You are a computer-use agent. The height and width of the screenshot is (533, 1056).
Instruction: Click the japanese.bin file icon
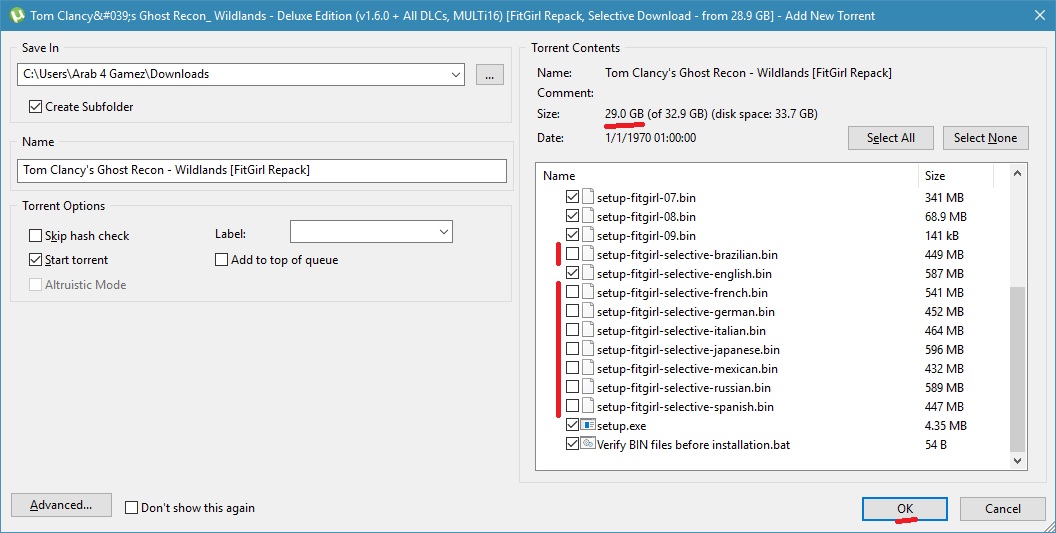(x=588, y=349)
